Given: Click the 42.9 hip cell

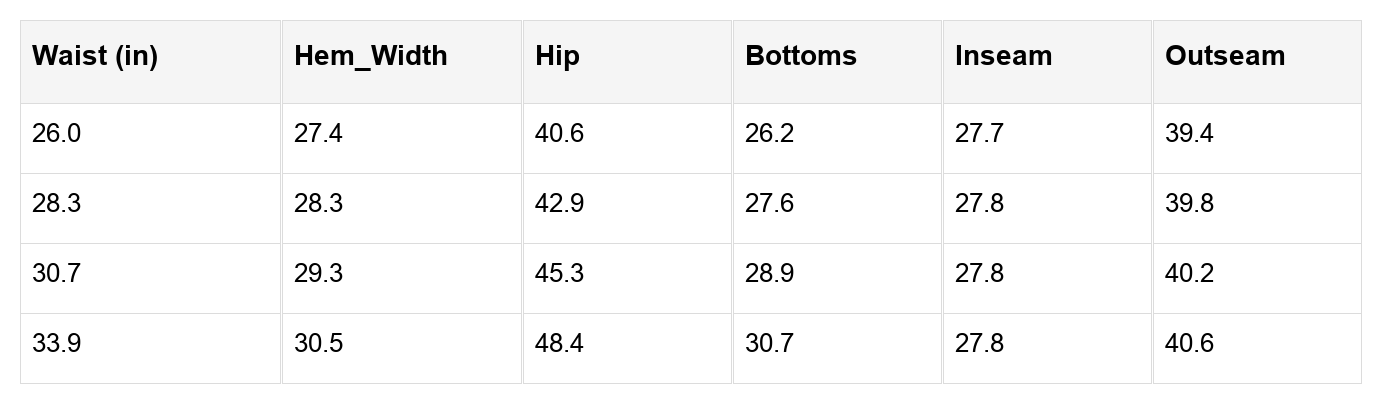Looking at the screenshot, I should pos(560,204).
